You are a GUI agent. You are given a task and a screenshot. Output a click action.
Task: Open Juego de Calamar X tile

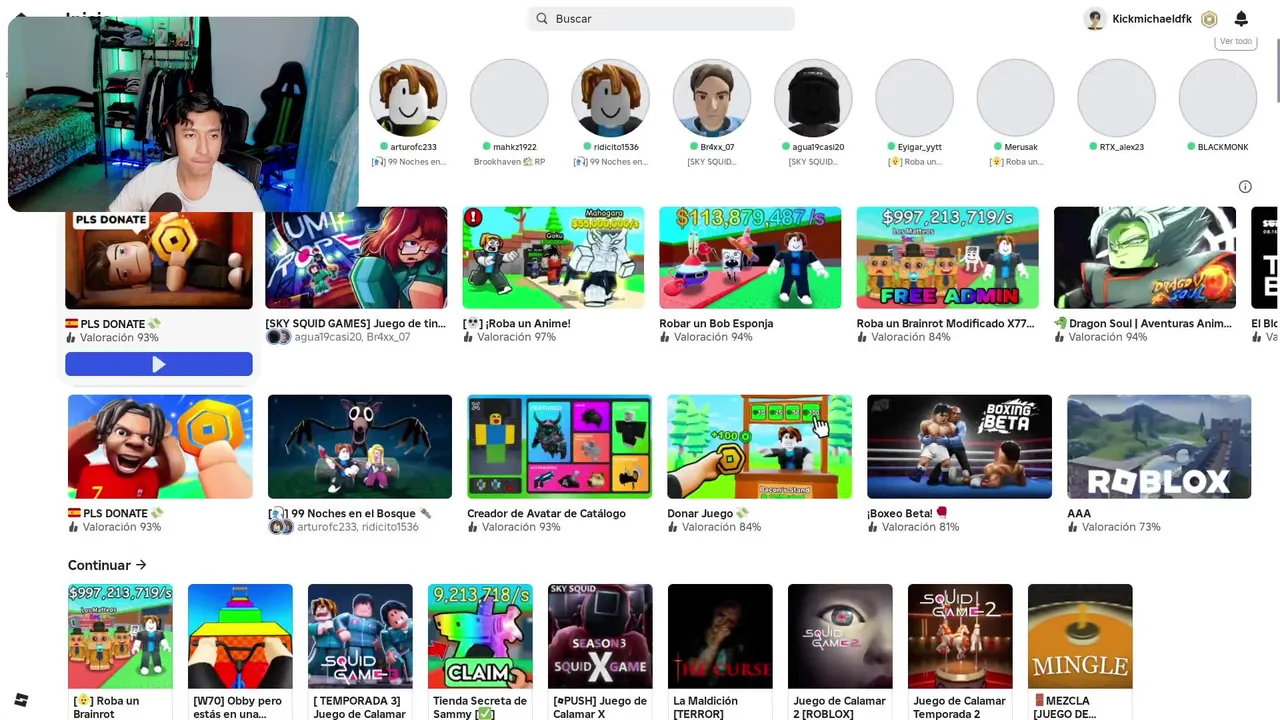(x=600, y=636)
